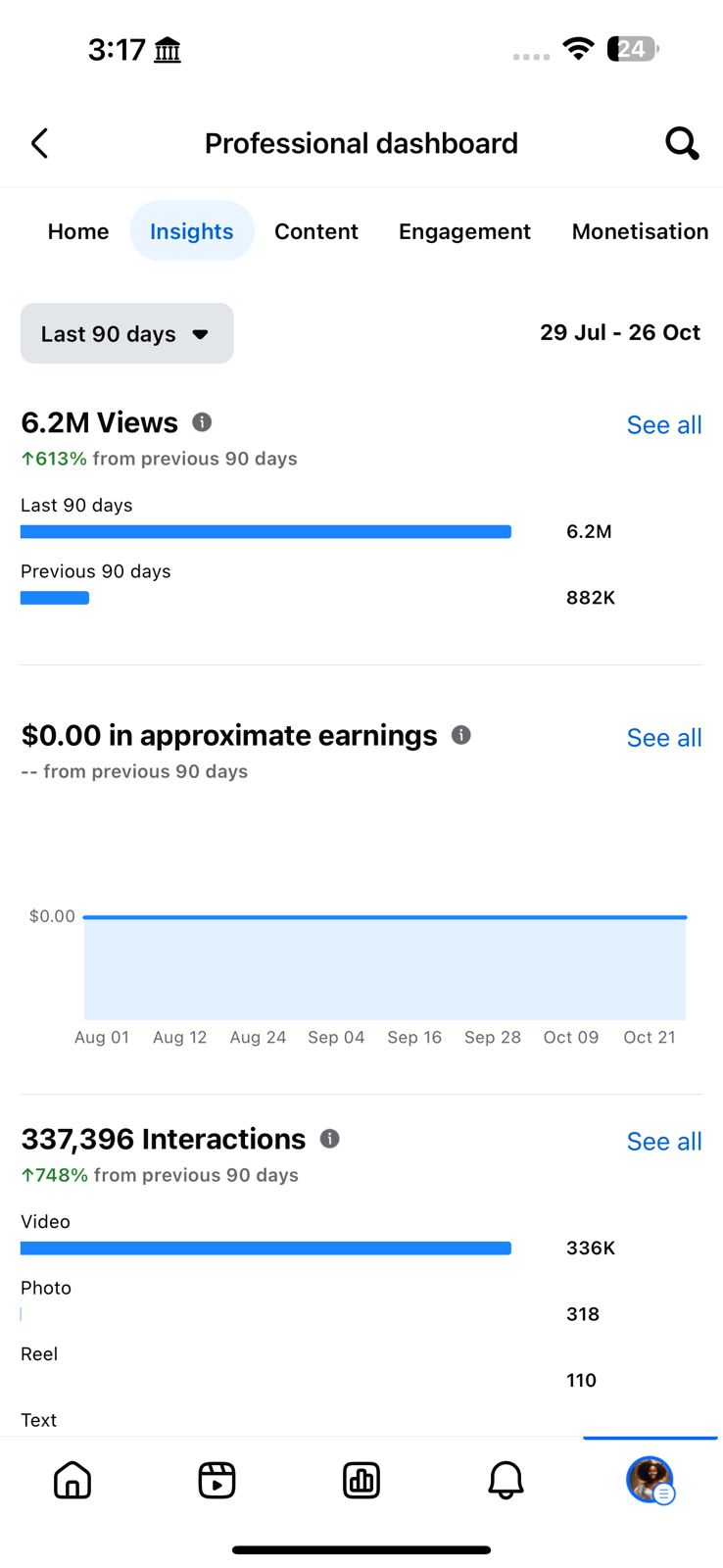The height and width of the screenshot is (1568, 723).
Task: Click See all next to Interactions
Action: [664, 1142]
